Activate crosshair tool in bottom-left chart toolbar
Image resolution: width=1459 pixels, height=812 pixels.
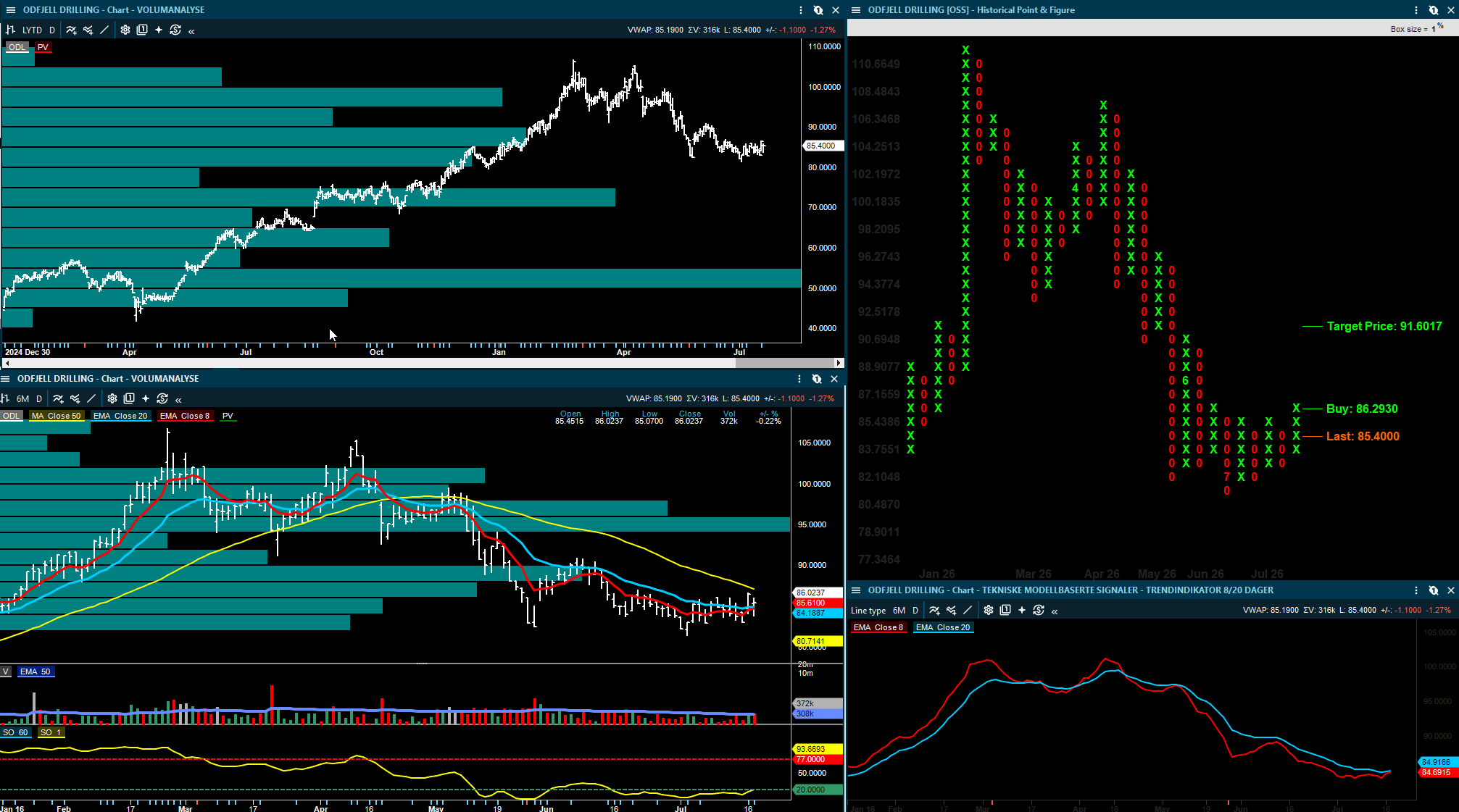146,398
